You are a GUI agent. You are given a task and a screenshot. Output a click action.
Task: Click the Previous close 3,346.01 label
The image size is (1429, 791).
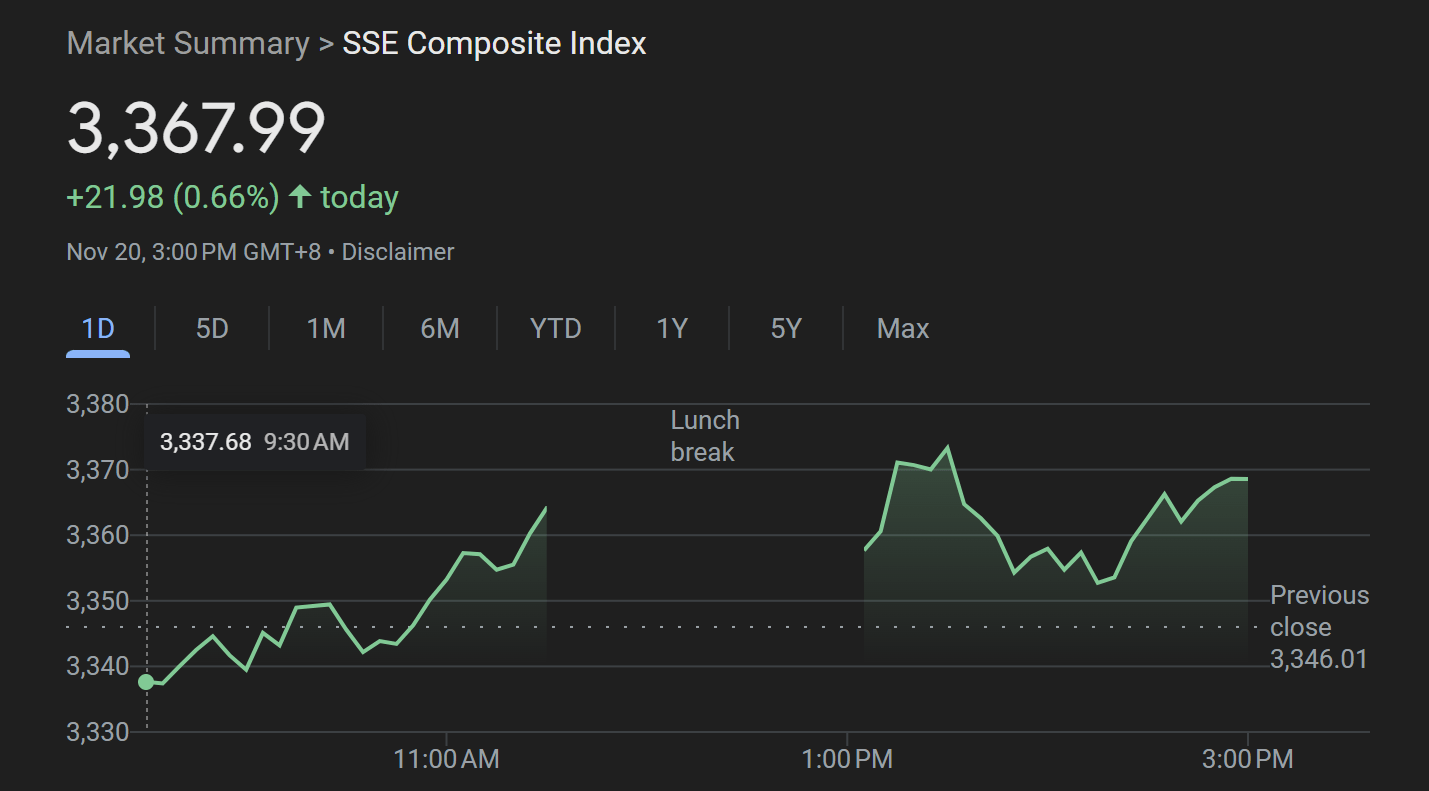[1319, 627]
